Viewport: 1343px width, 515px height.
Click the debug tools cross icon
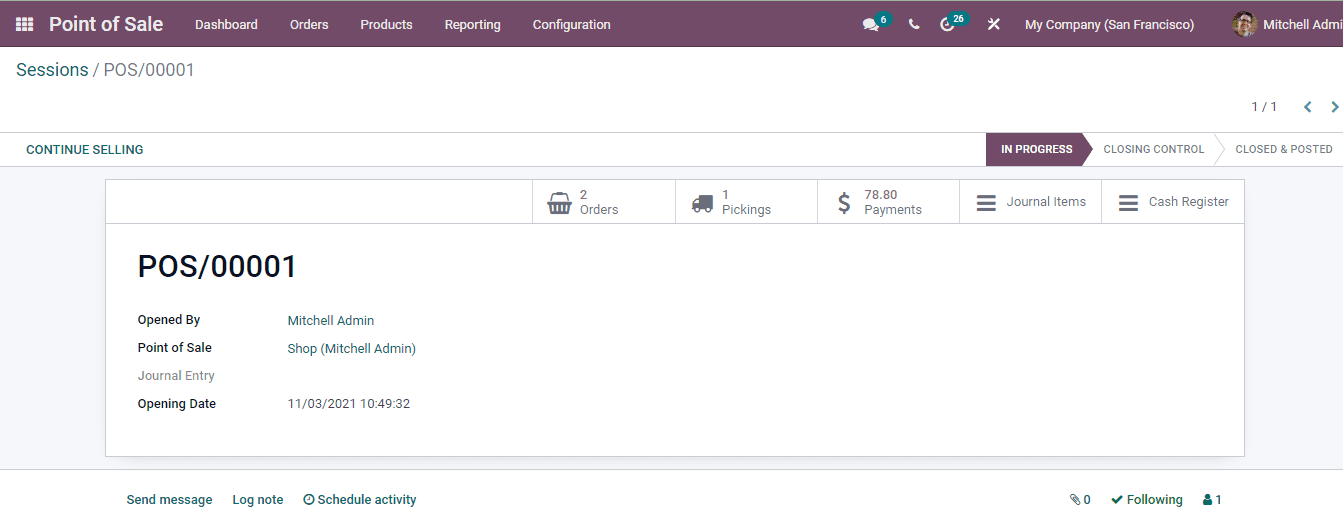coord(993,24)
